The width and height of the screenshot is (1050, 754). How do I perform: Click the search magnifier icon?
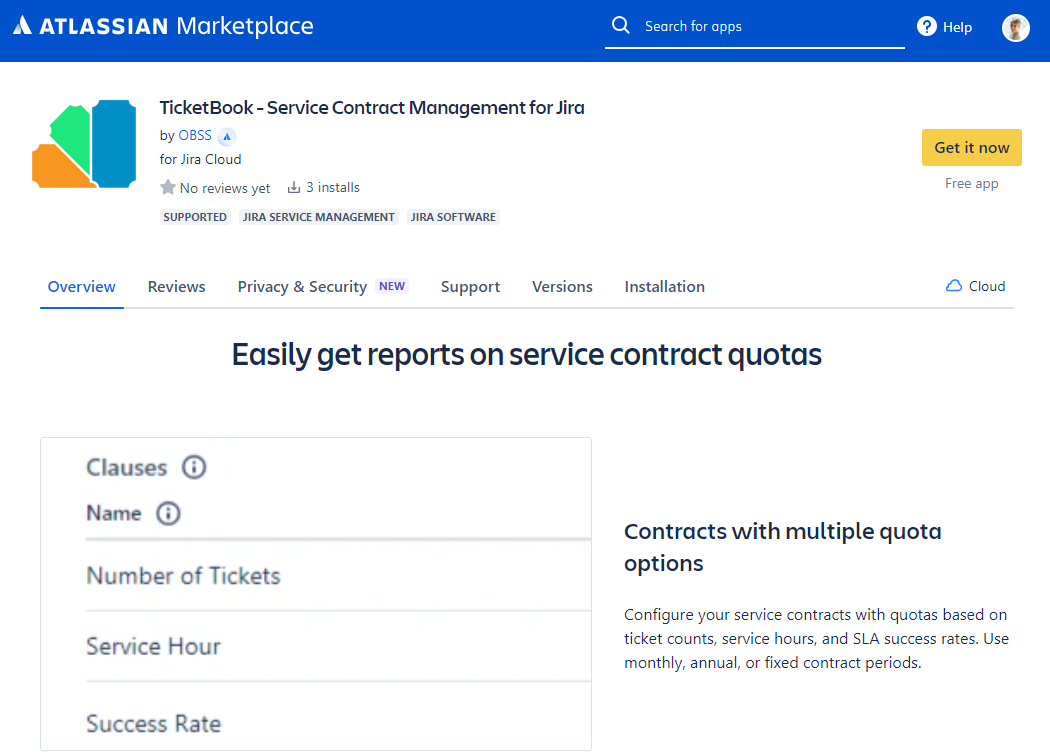coord(621,26)
